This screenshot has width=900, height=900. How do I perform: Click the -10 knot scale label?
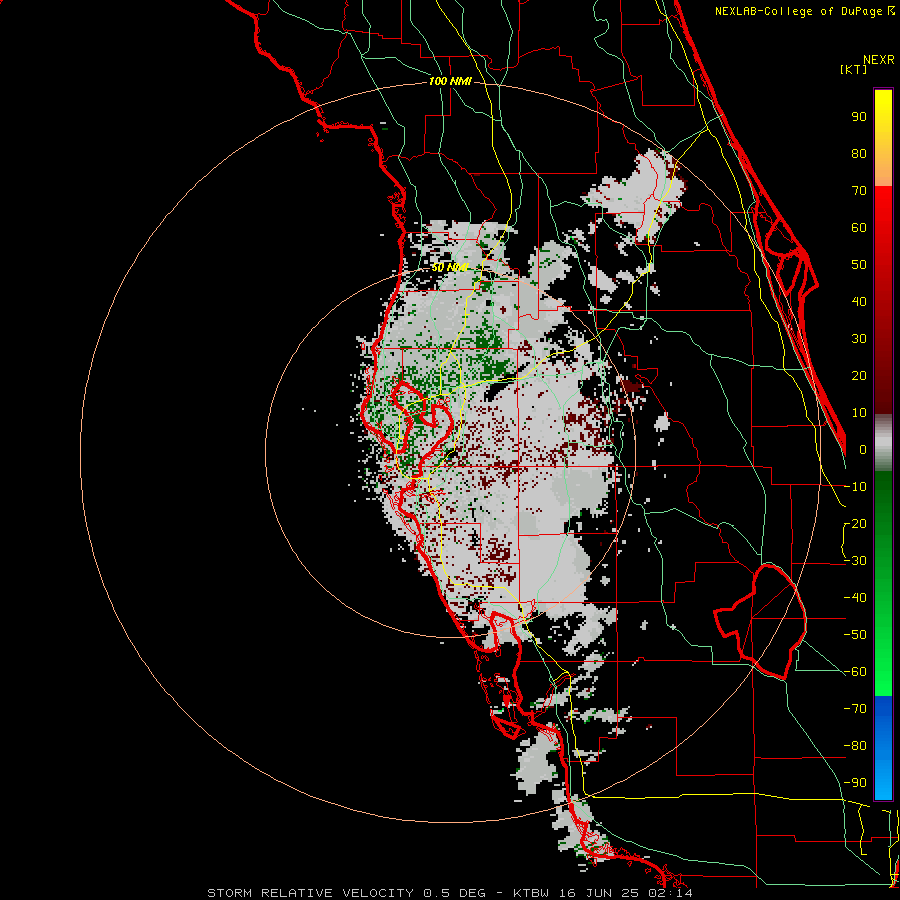point(856,487)
